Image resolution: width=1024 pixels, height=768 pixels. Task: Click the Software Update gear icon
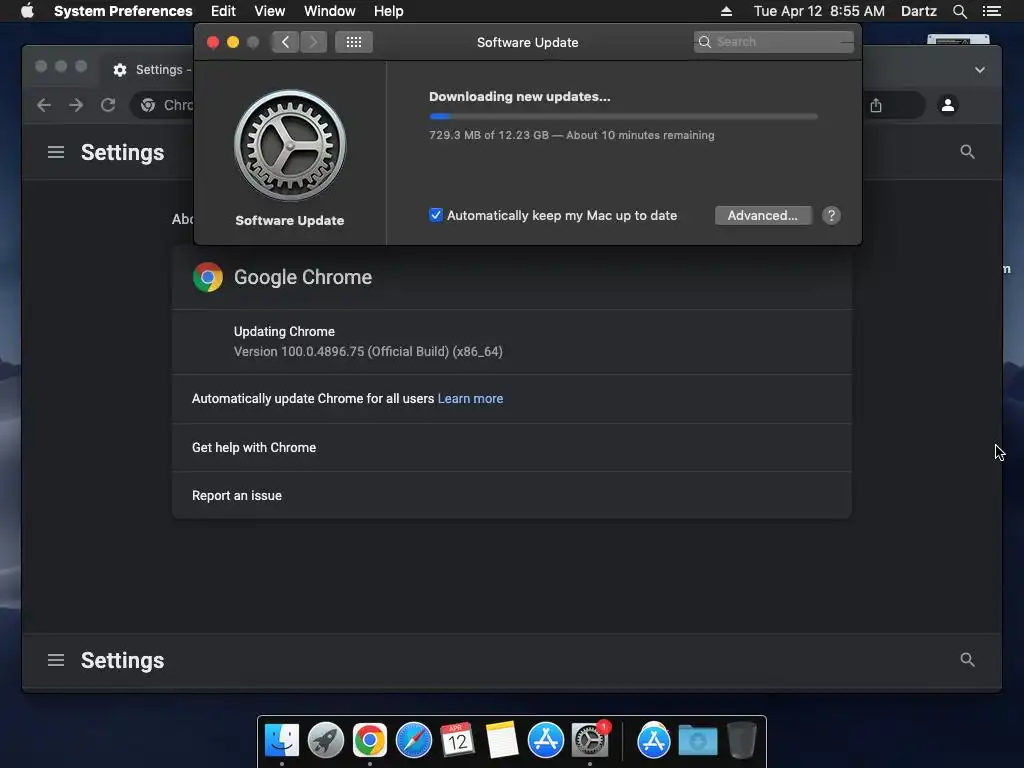coord(290,145)
